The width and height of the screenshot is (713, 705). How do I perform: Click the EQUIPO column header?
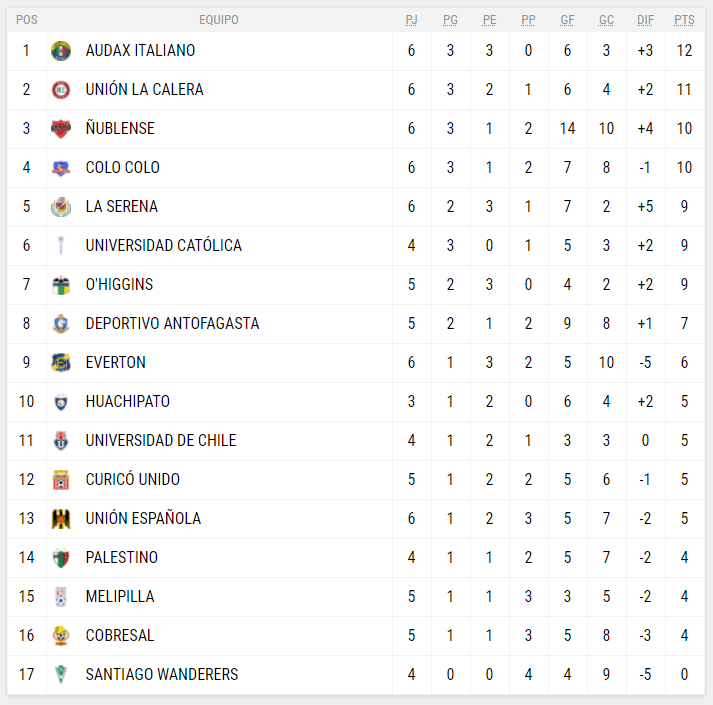click(x=219, y=20)
